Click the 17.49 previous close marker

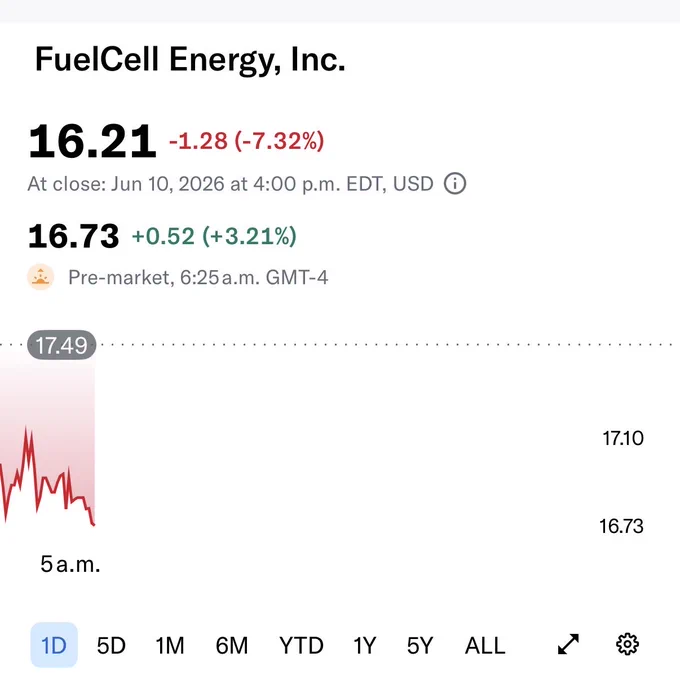62,345
